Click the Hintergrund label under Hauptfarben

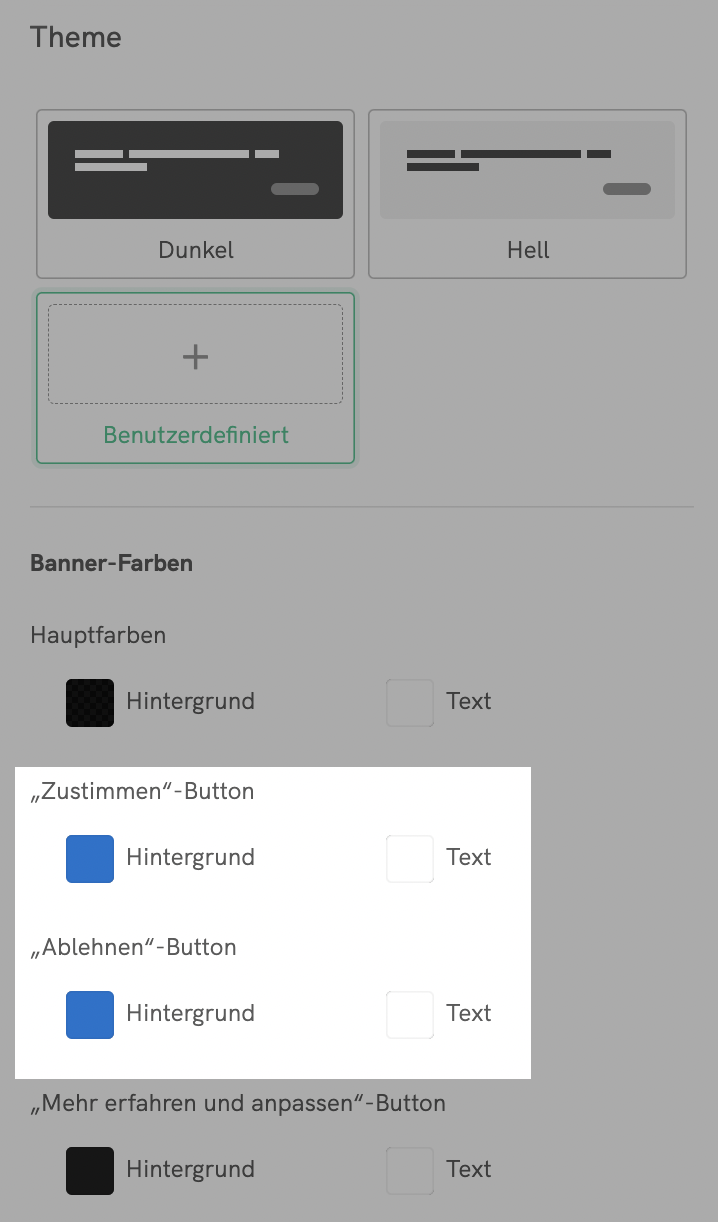tap(190, 702)
